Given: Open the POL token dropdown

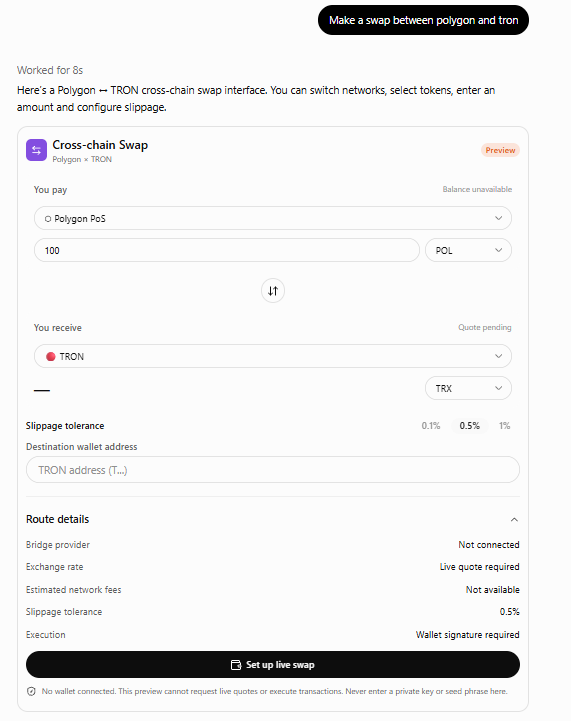Looking at the screenshot, I should pyautogui.click(x=468, y=250).
